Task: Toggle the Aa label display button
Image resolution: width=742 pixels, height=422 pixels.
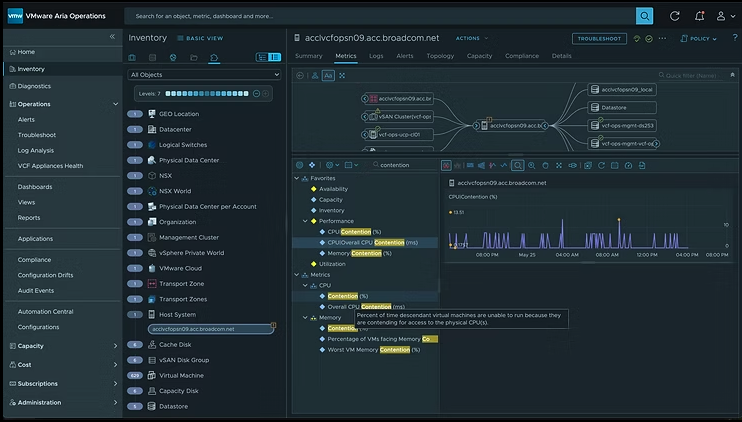Action: point(328,75)
